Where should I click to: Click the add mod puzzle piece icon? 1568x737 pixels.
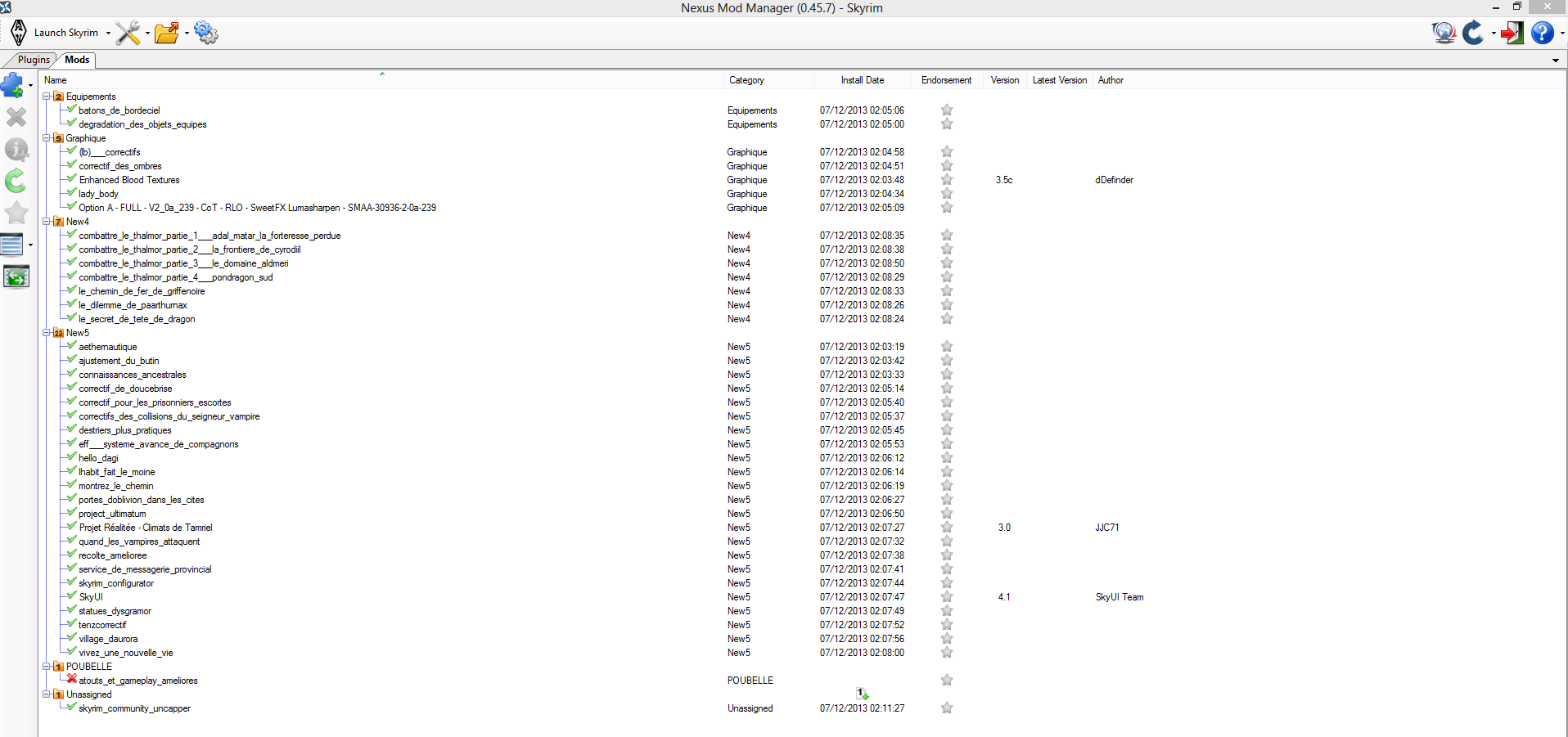tap(12, 85)
